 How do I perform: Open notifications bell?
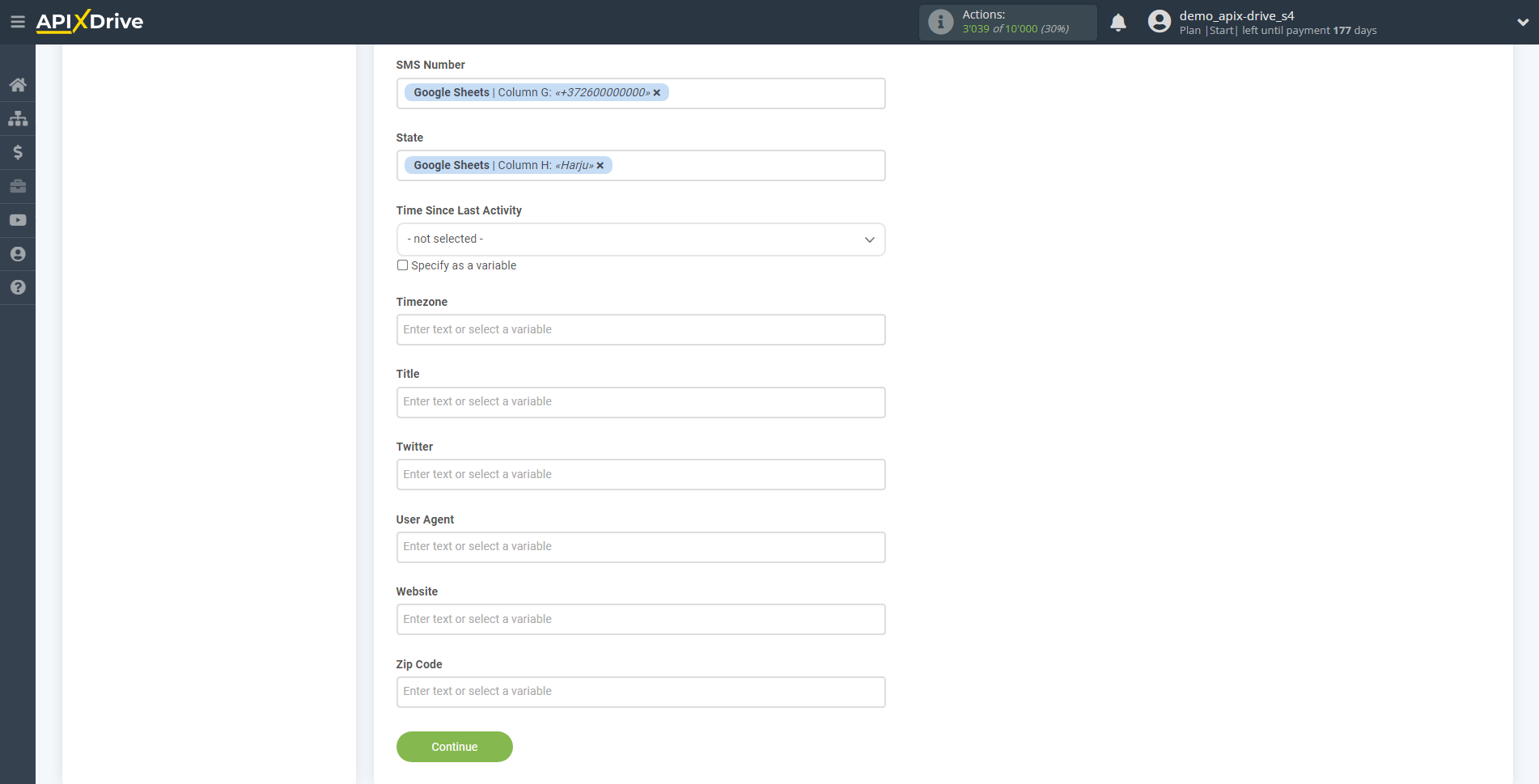(1118, 23)
